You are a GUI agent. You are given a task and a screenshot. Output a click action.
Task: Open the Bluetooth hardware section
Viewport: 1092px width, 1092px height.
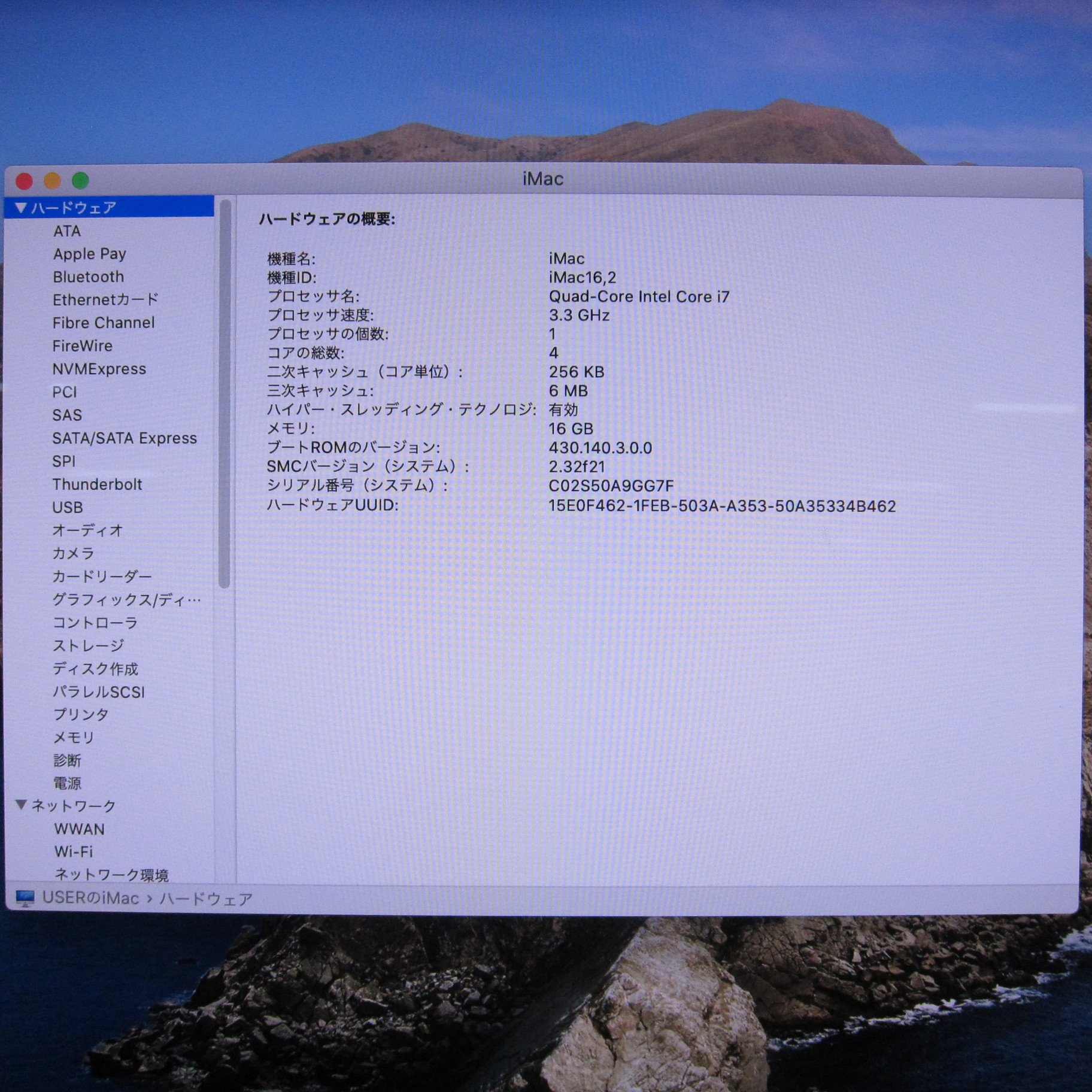[x=88, y=277]
